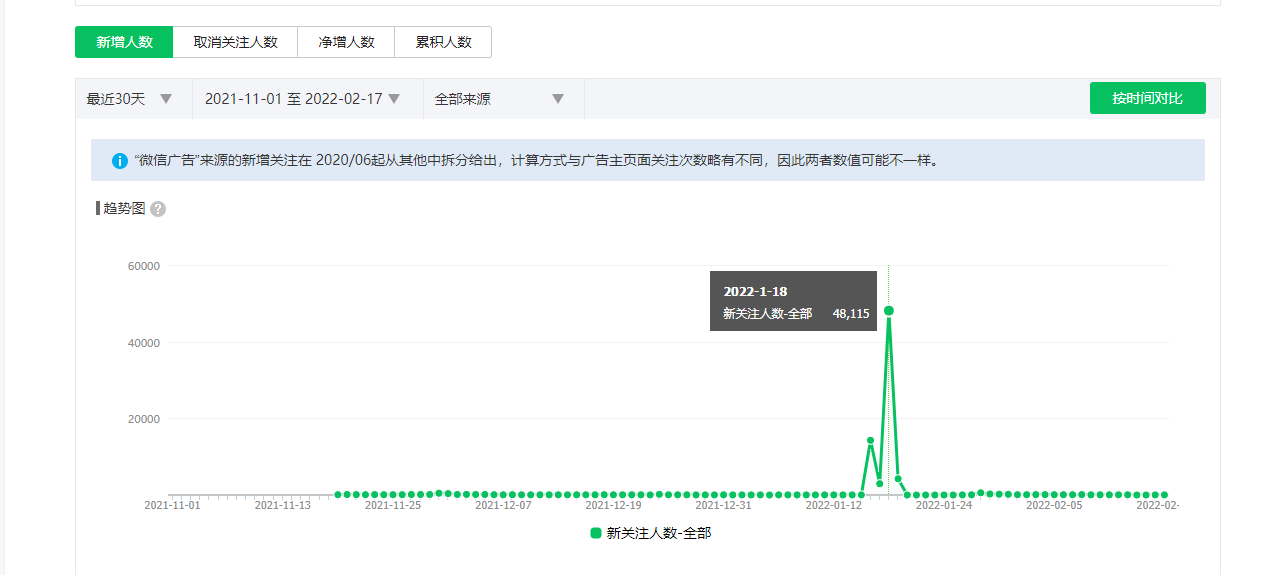Click the green legend color marker

[x=596, y=534]
